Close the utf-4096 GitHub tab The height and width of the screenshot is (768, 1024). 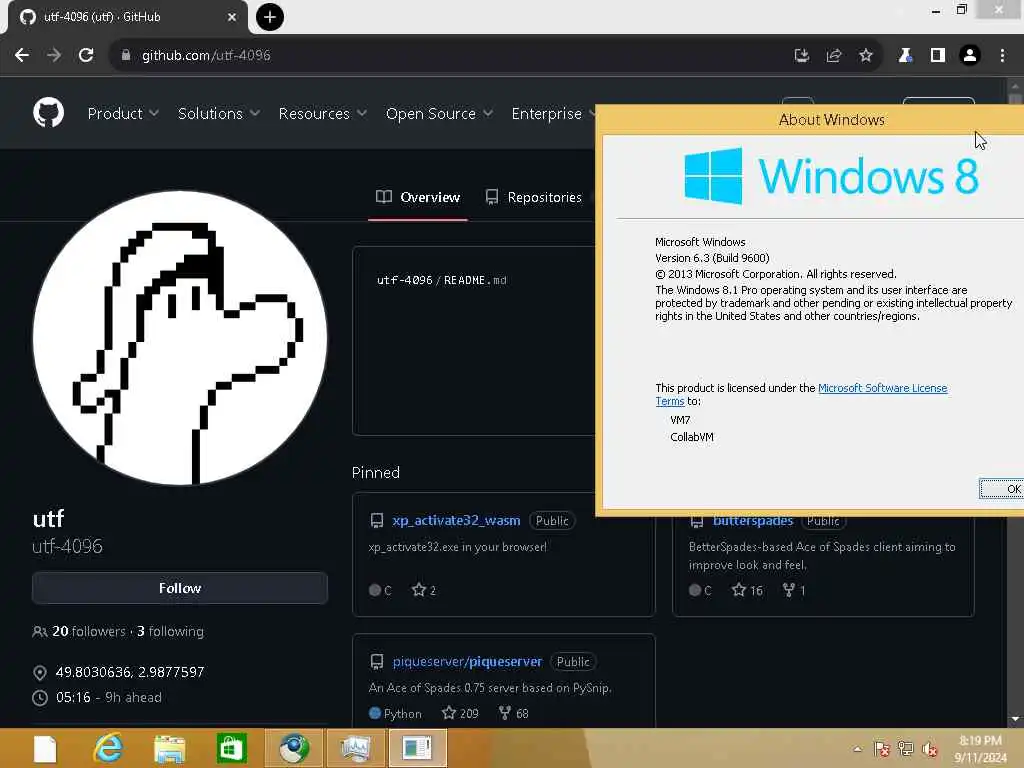232,17
